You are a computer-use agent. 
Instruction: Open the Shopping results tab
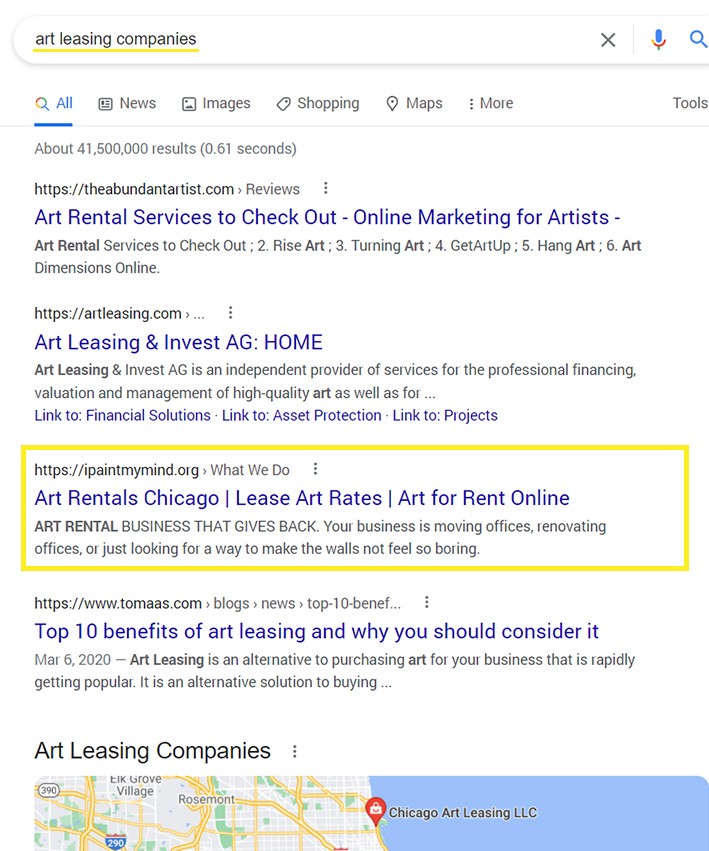(317, 103)
